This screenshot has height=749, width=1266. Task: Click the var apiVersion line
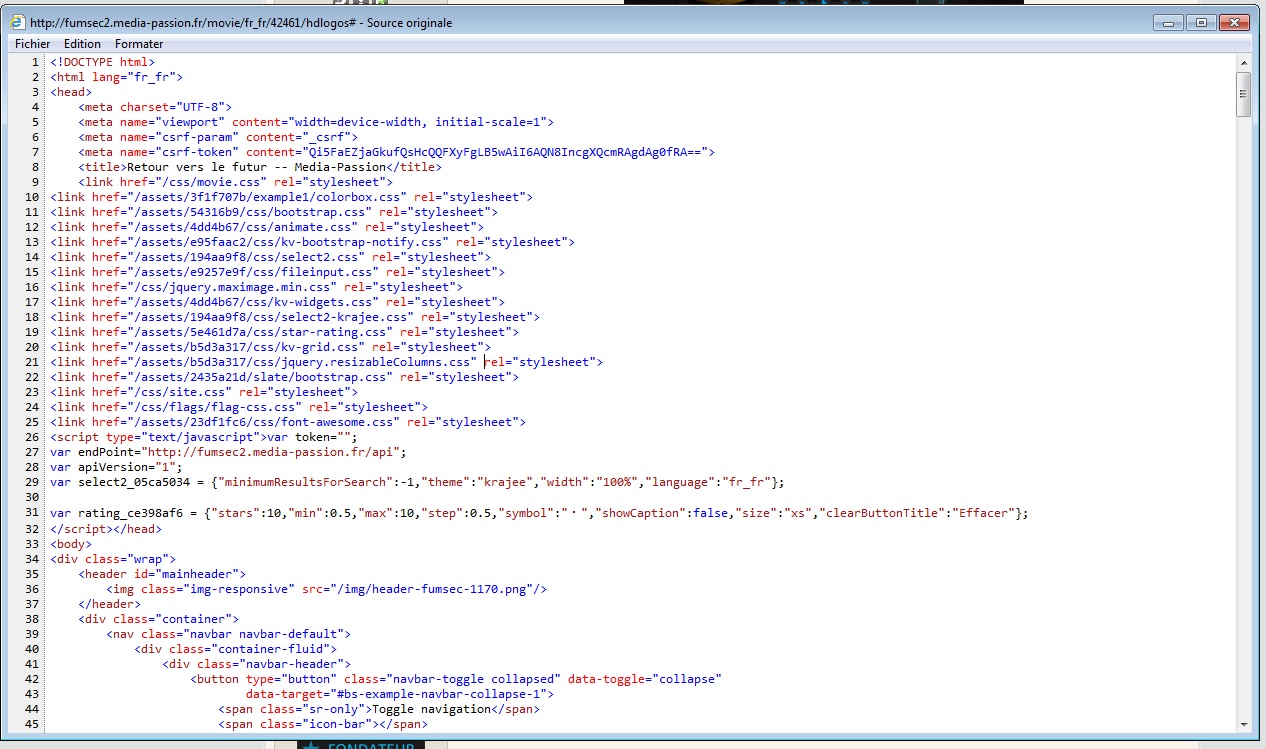[117, 467]
